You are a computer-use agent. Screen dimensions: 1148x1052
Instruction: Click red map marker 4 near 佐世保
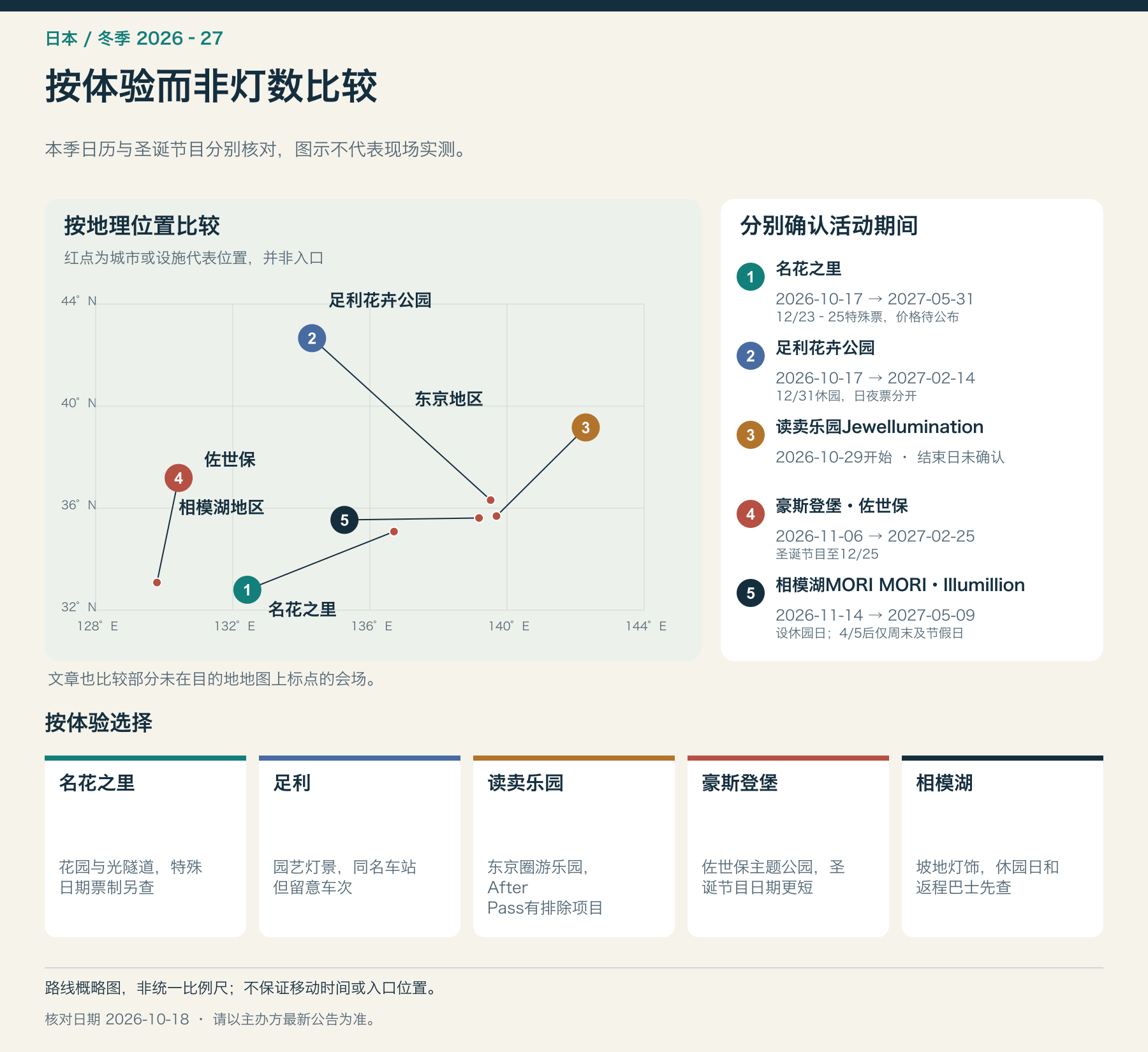coord(179,478)
